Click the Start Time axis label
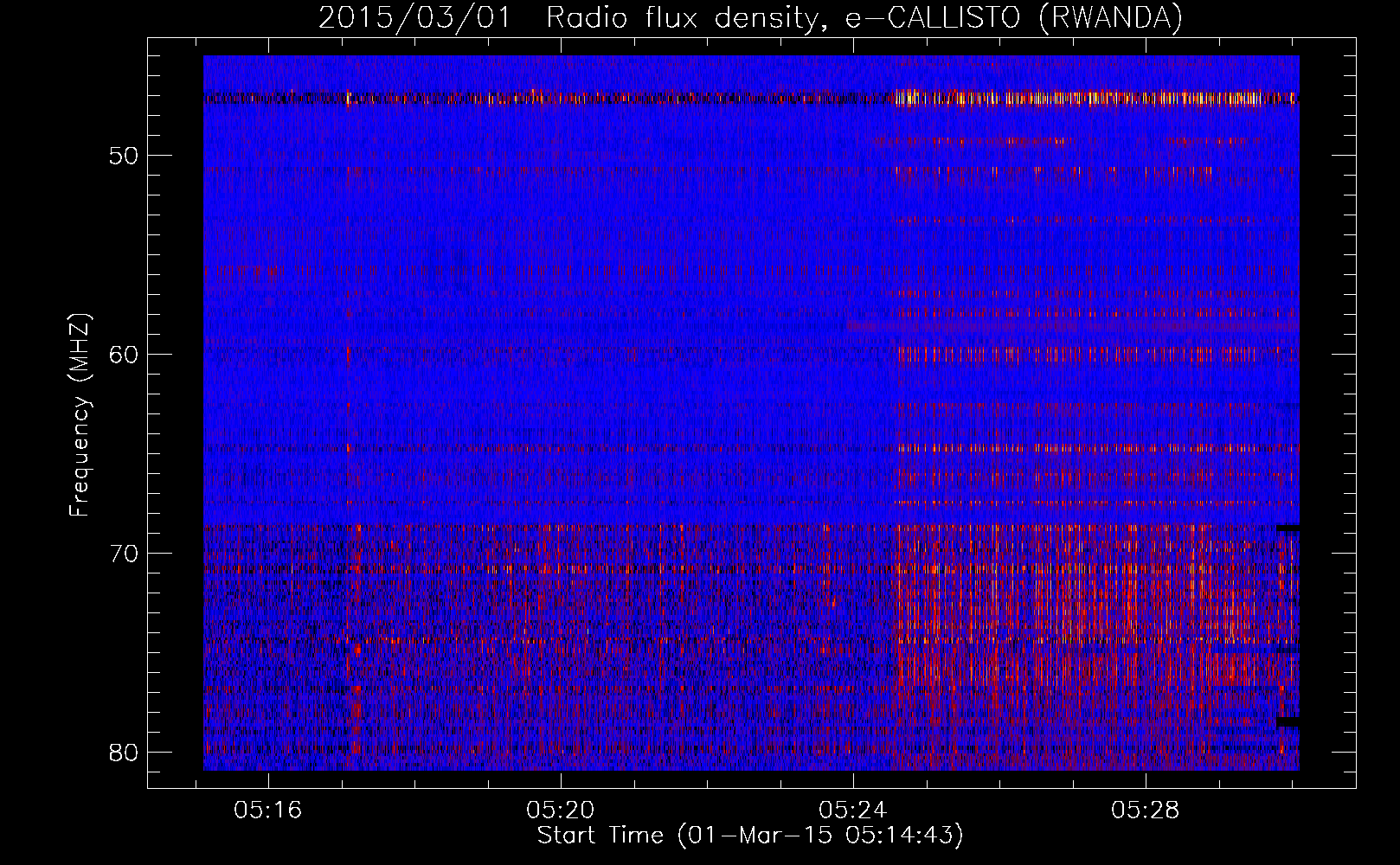This screenshot has width=1400, height=865. click(x=750, y=836)
